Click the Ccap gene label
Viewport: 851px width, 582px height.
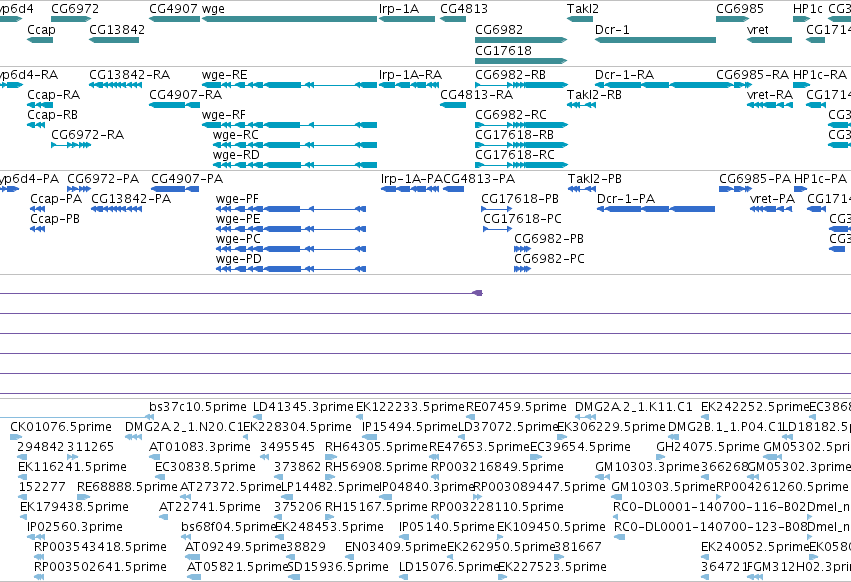pos(41,29)
